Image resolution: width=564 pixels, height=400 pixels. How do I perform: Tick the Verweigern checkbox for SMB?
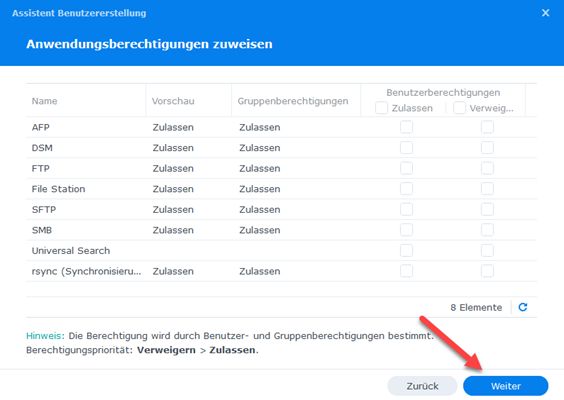point(487,229)
